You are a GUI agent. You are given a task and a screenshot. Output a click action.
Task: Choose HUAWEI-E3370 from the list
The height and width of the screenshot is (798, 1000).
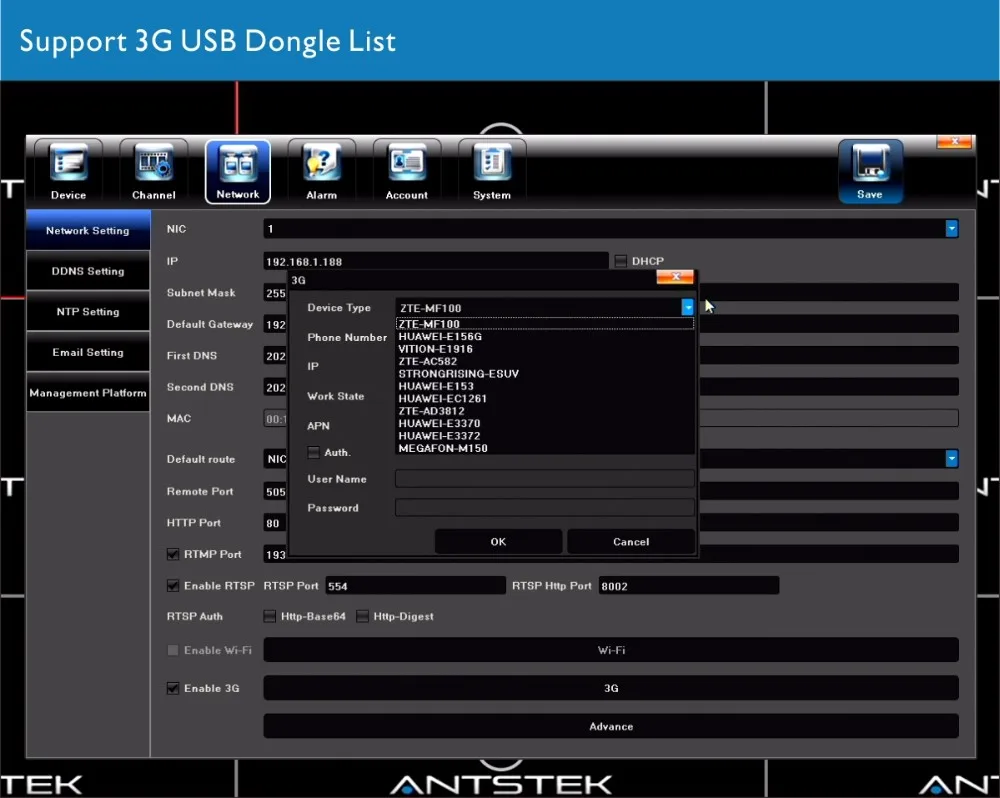[x=545, y=424]
